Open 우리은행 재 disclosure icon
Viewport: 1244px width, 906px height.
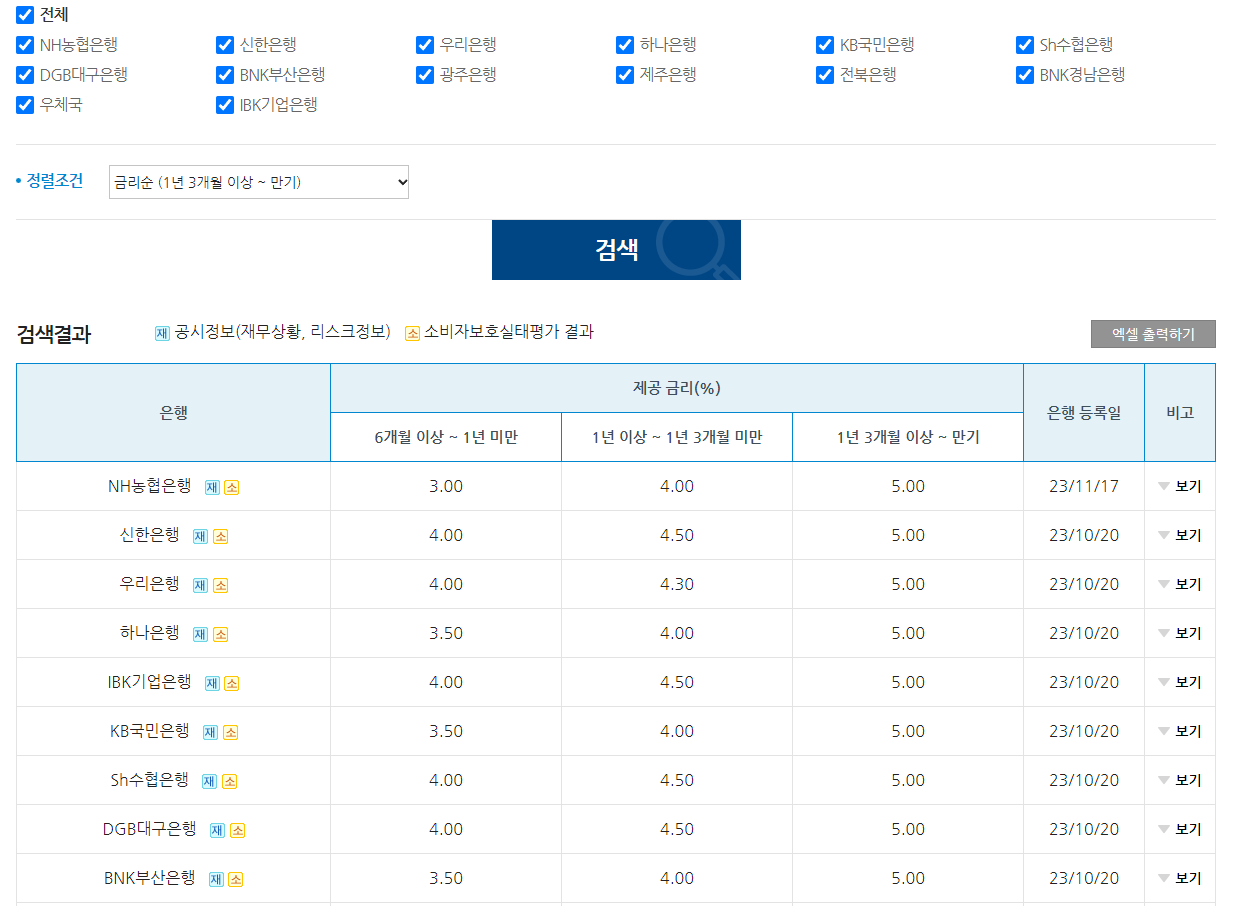click(200, 585)
